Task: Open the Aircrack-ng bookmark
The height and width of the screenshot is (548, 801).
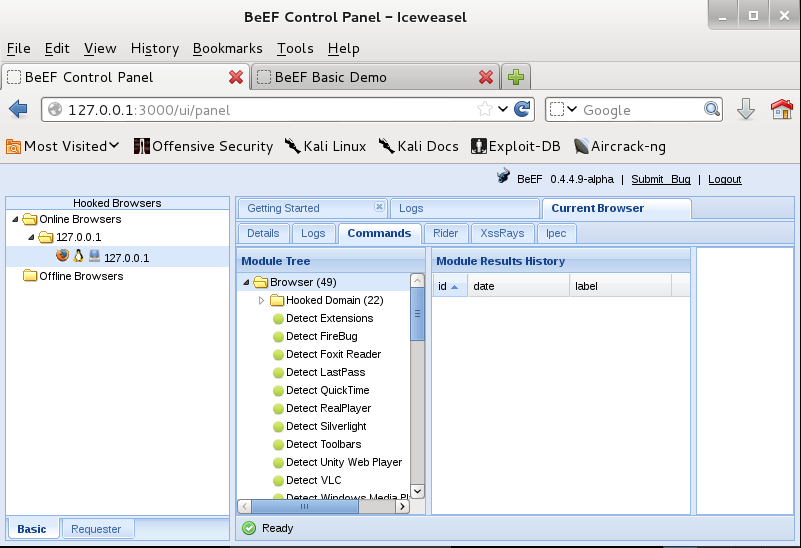Action: click(620, 147)
